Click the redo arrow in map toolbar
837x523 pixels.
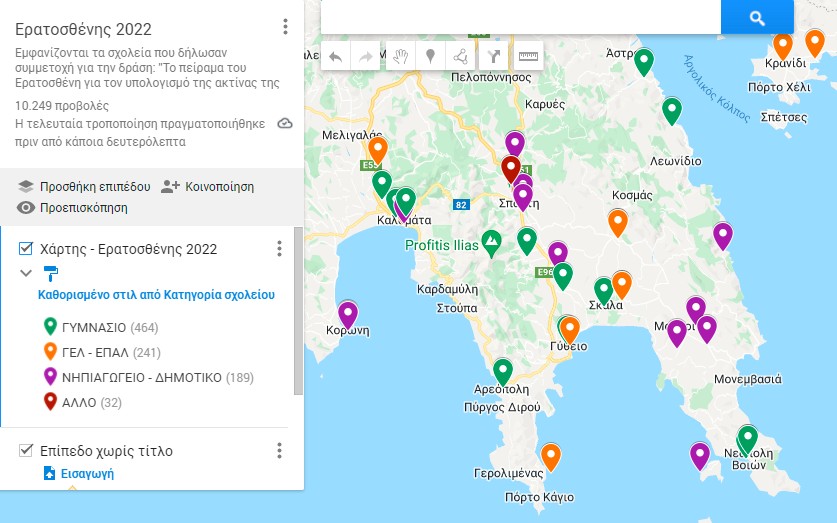pyautogui.click(x=366, y=57)
